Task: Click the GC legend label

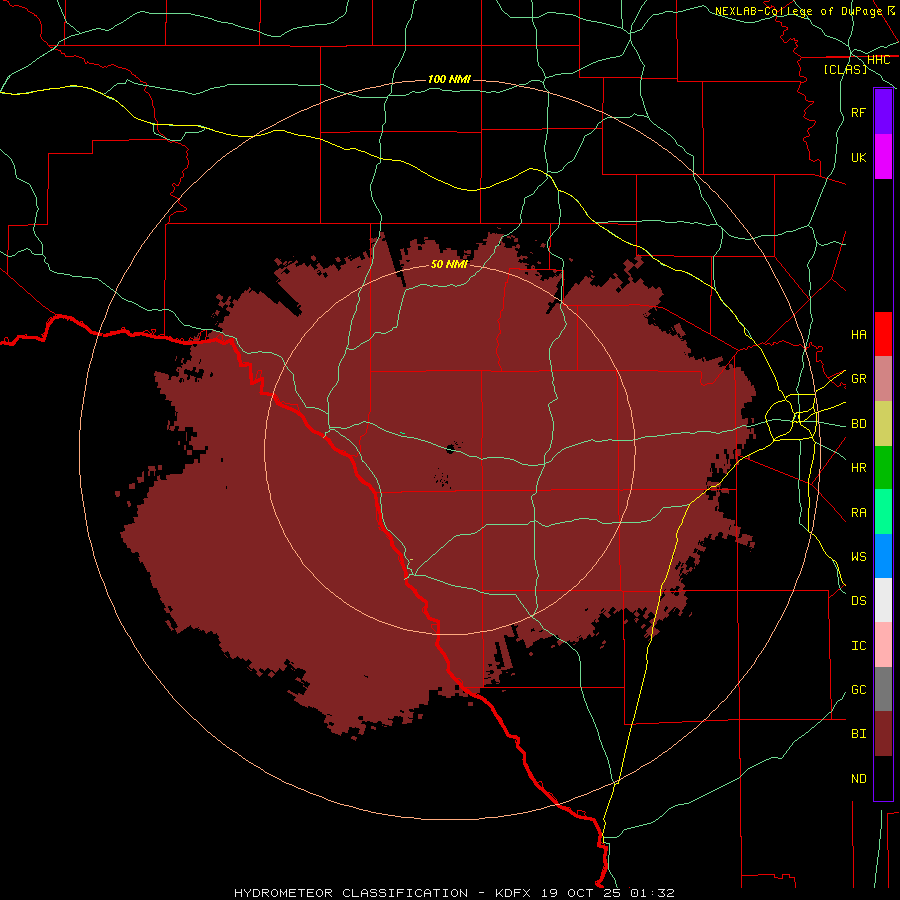Action: click(x=858, y=690)
